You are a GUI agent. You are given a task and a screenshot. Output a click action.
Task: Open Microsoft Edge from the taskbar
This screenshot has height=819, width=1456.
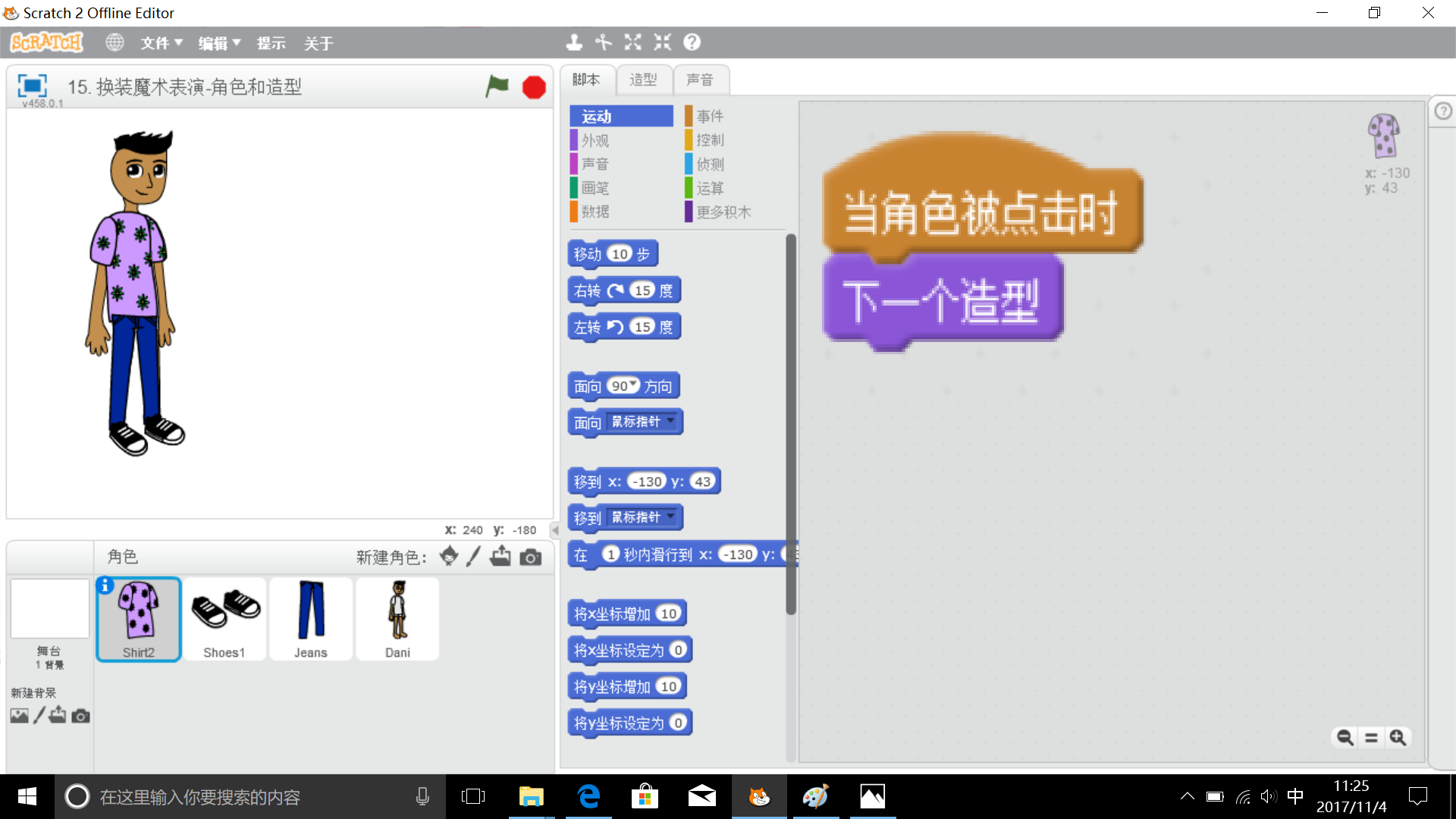pos(588,796)
